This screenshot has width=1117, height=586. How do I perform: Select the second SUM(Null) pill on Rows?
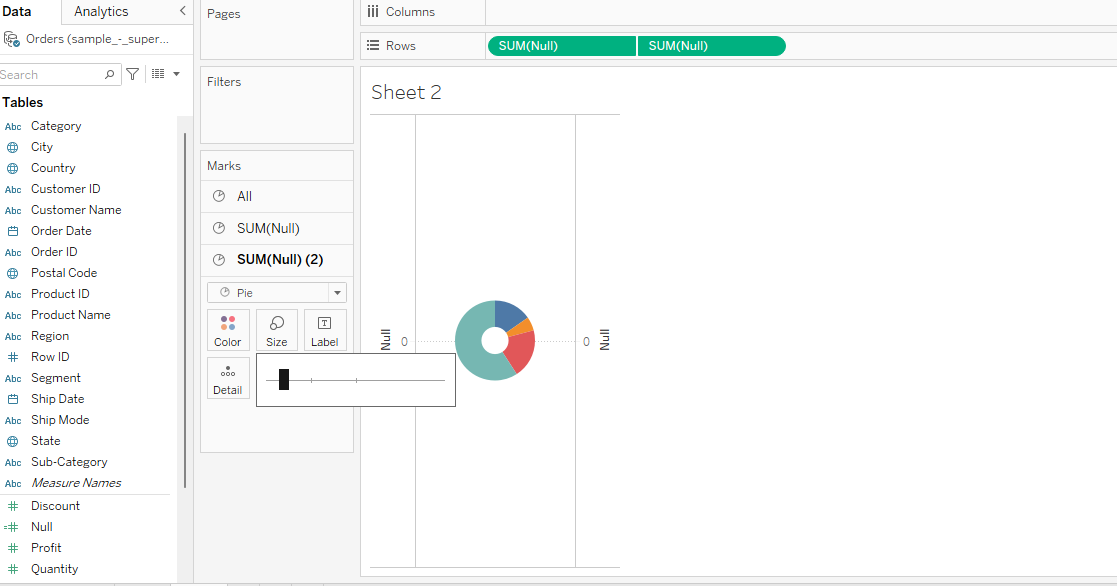point(711,45)
